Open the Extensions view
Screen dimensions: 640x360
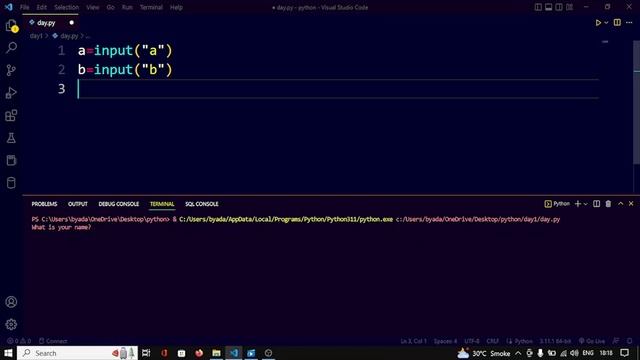(x=11, y=116)
